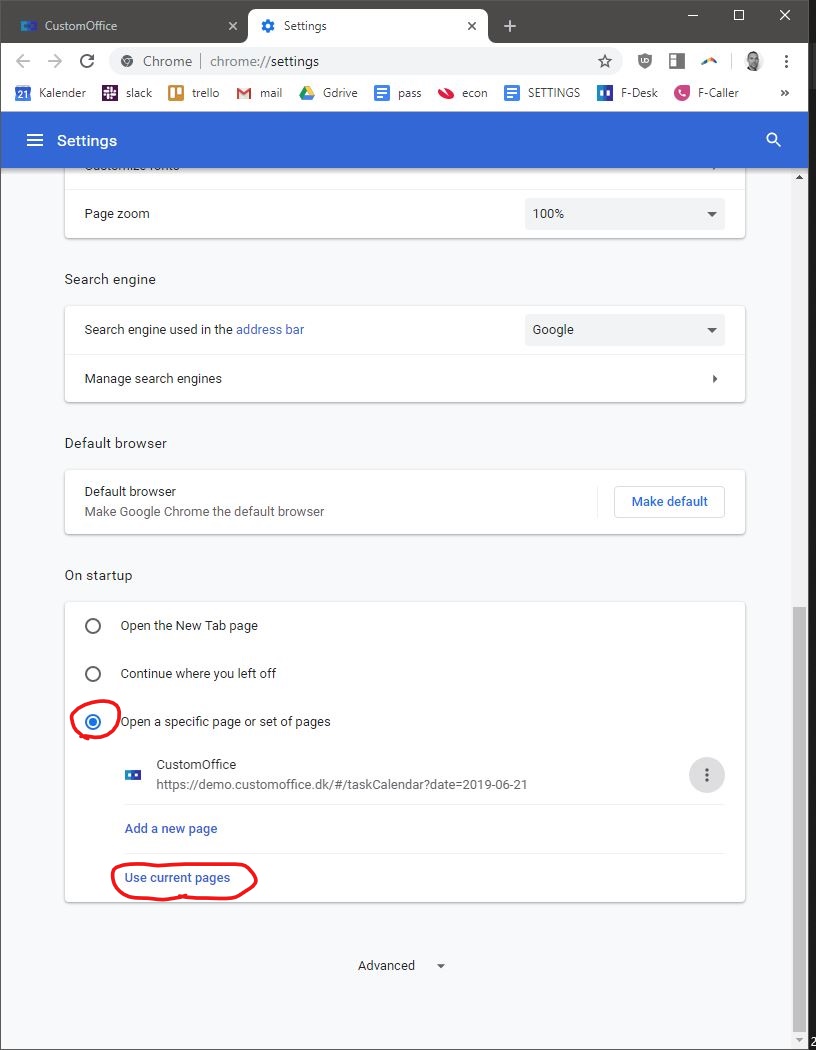Open the mail bookmark
Screen dimensions: 816x1050
259,93
